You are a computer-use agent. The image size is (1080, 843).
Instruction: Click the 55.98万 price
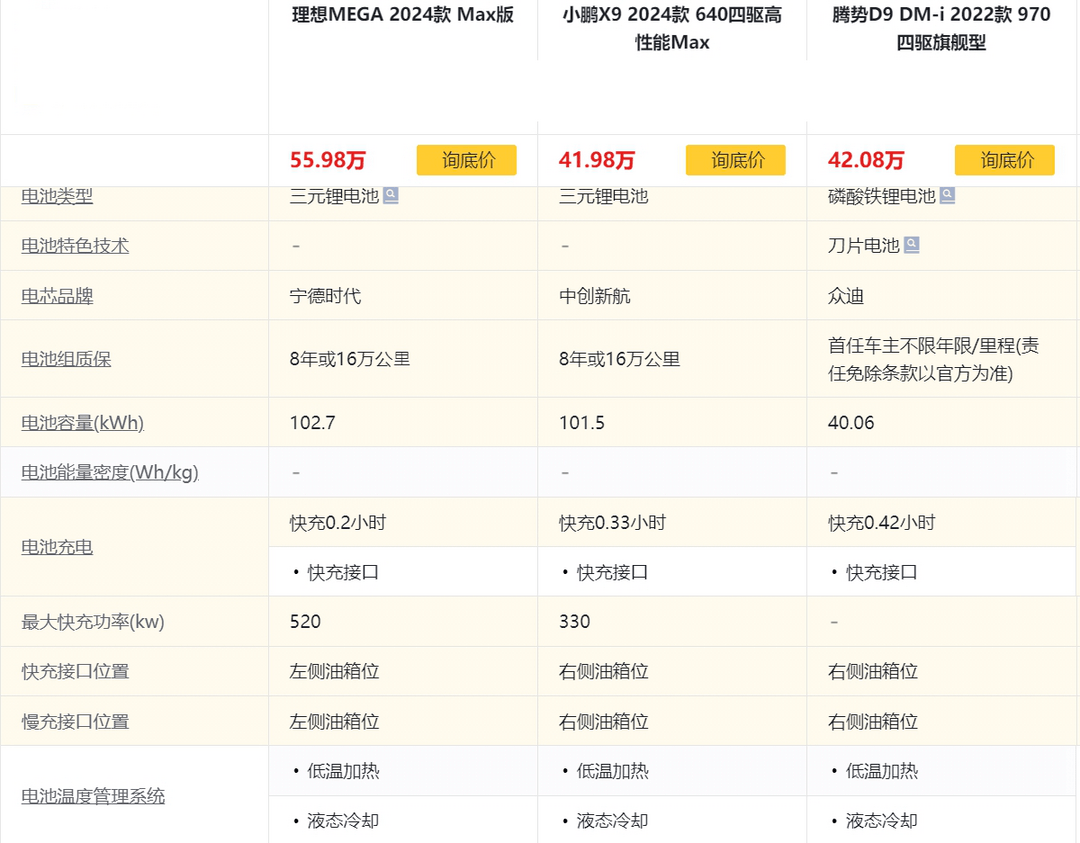point(328,160)
